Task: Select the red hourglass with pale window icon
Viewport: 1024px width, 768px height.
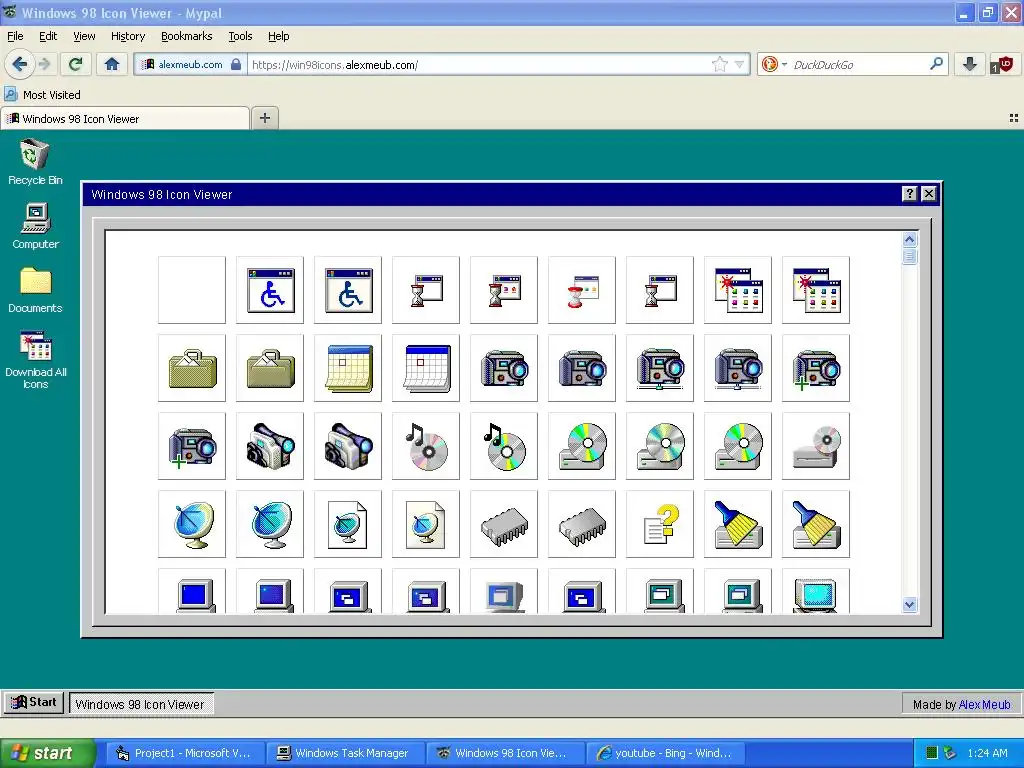Action: [582, 290]
